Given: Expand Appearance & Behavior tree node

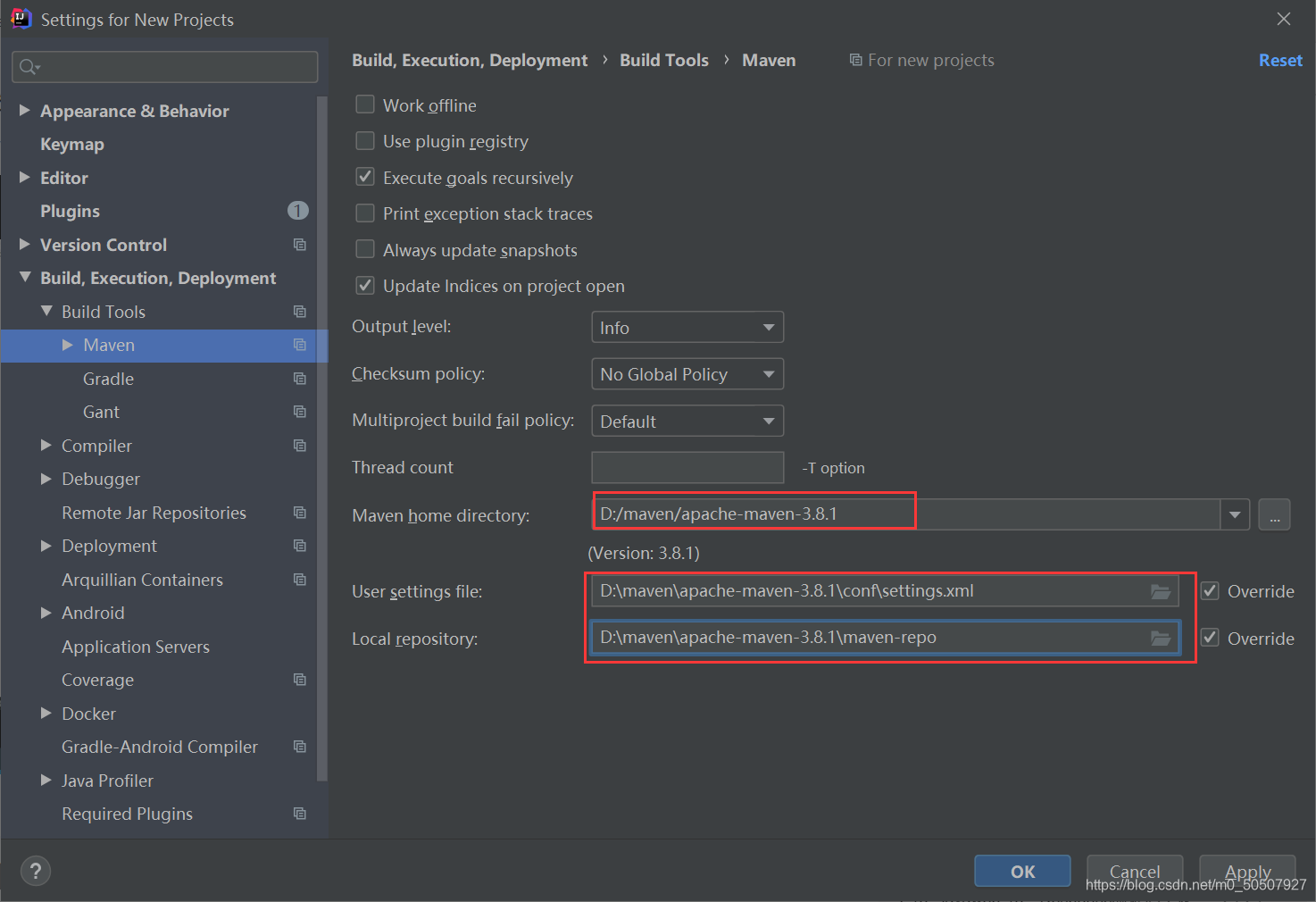Looking at the screenshot, I should (x=25, y=110).
